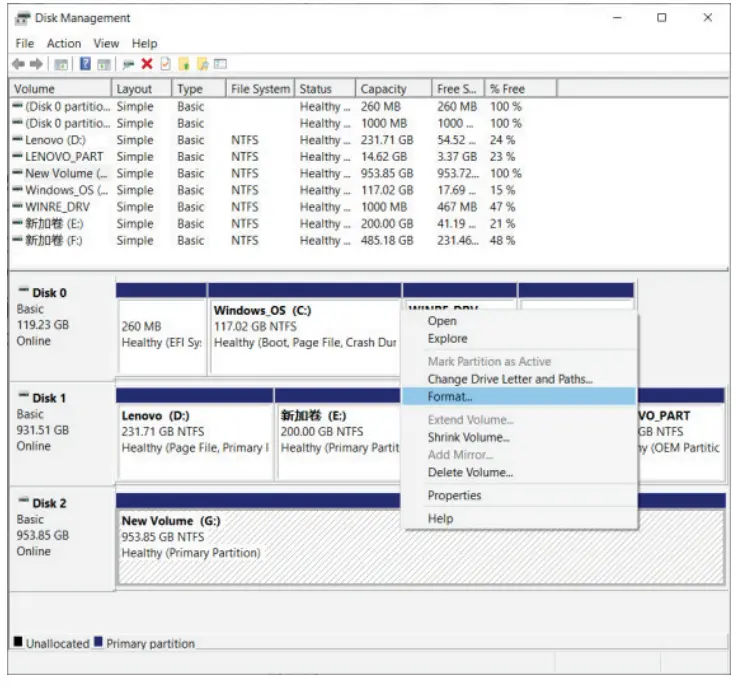Click Explore in the context menu
This screenshot has width=747, height=687.
pyautogui.click(x=447, y=338)
